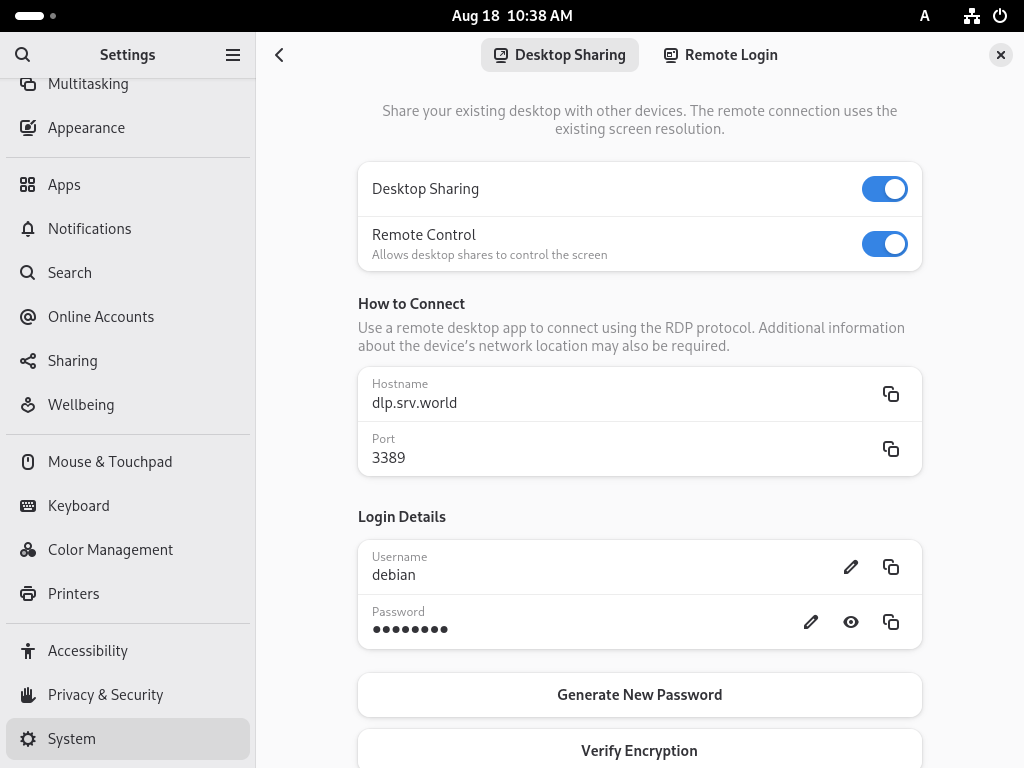Edit the username with the pencil icon
The image size is (1024, 768).
click(x=850, y=567)
